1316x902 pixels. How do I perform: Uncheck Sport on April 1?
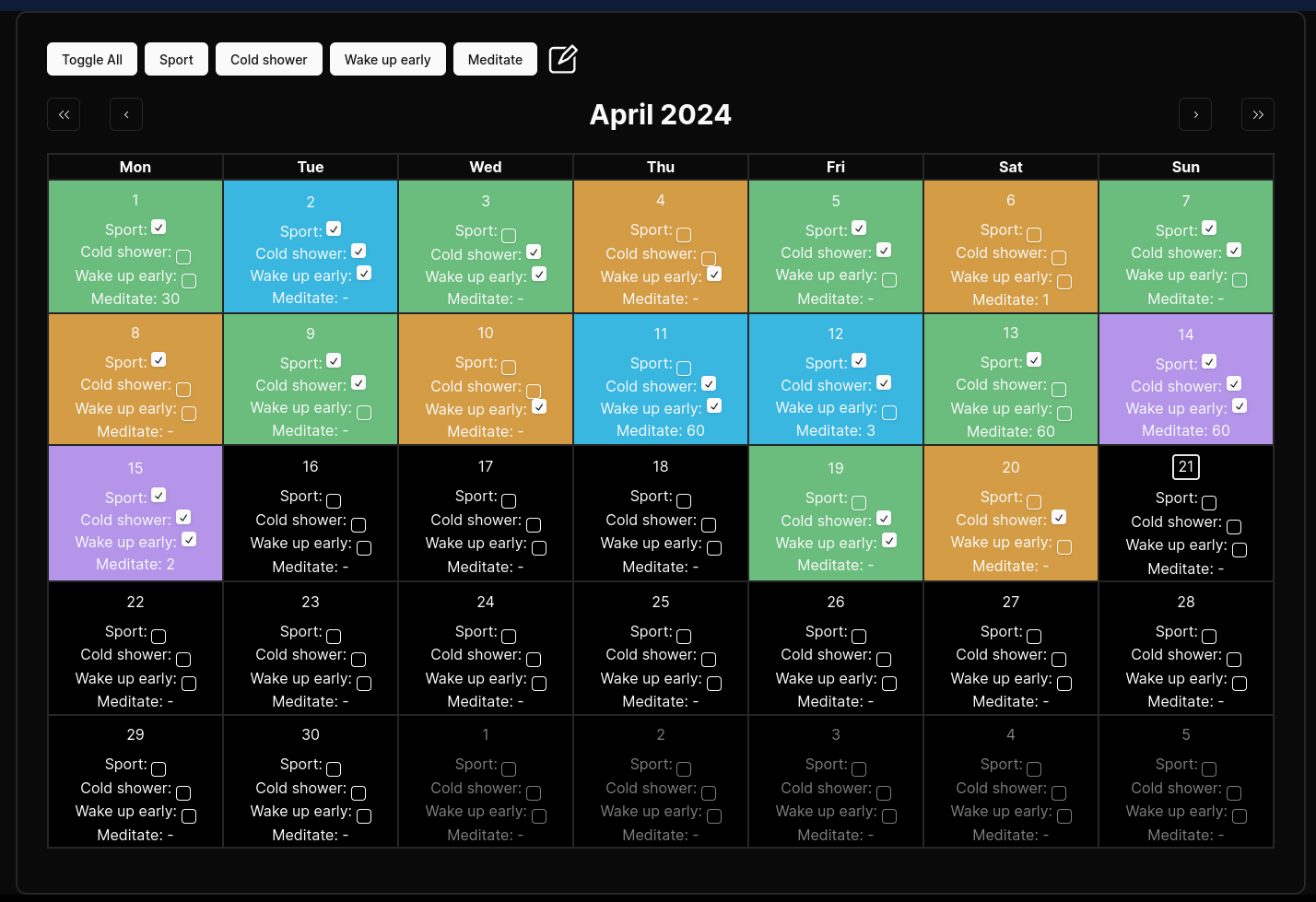point(159,228)
